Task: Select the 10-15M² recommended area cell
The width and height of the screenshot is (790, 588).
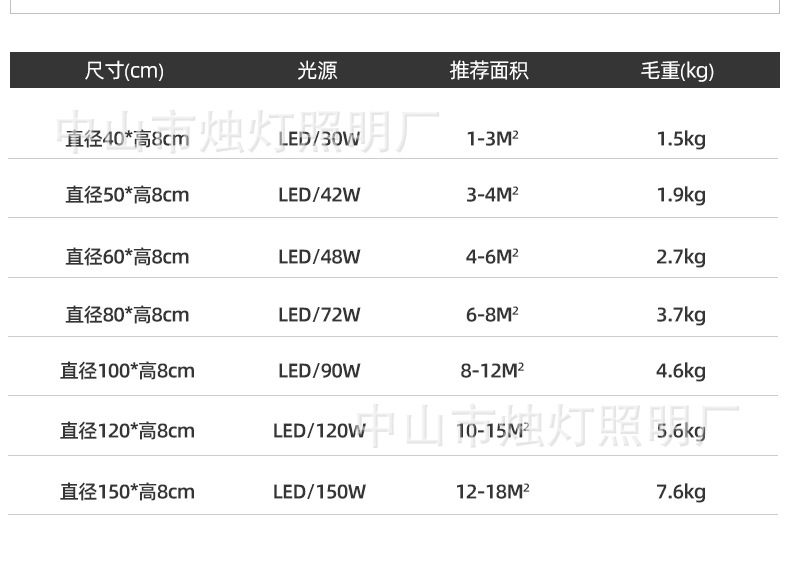Action: [492, 431]
